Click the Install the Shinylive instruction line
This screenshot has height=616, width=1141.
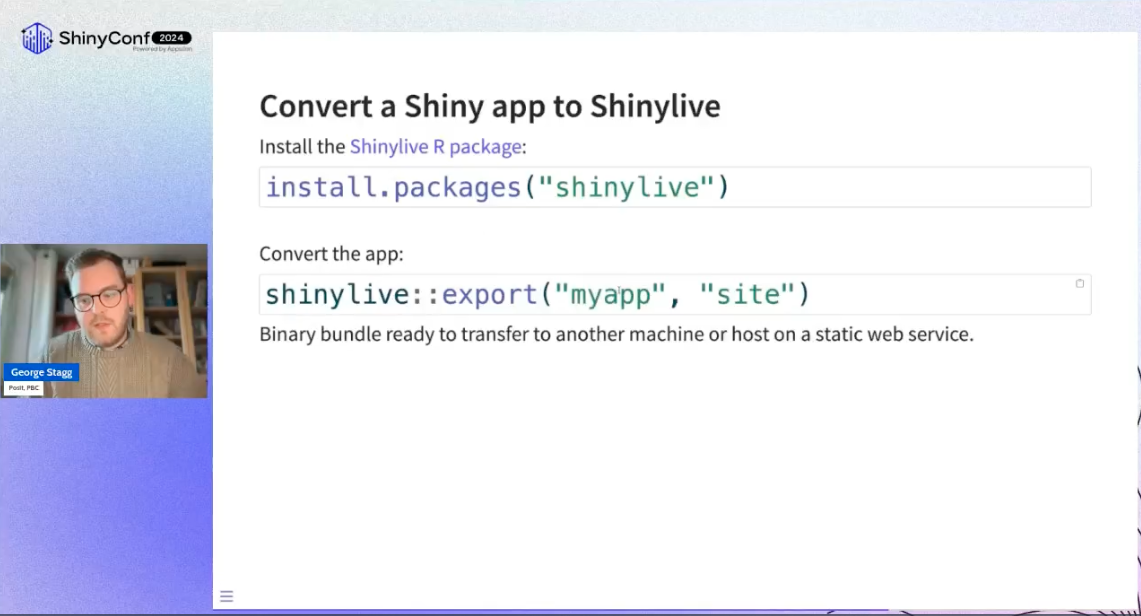[390, 146]
